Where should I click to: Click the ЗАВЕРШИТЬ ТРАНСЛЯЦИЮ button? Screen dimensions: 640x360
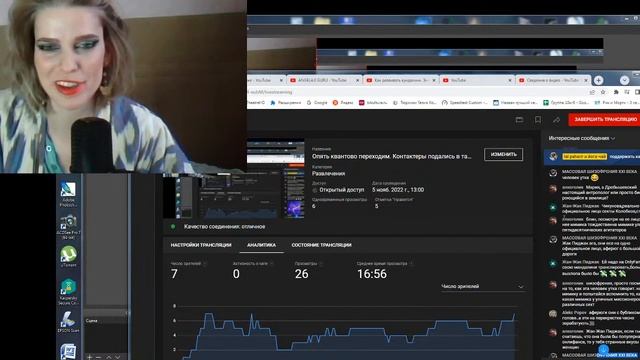tap(605, 120)
